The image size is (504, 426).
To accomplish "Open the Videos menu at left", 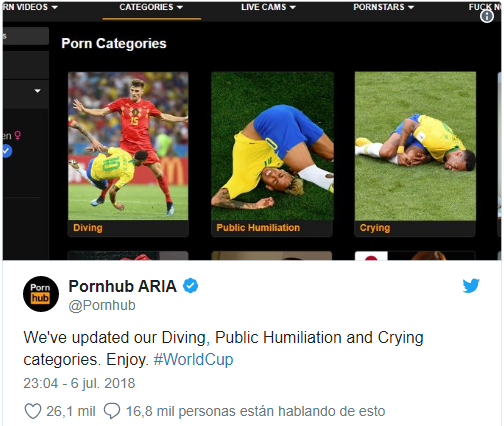I will pyautogui.click(x=30, y=7).
